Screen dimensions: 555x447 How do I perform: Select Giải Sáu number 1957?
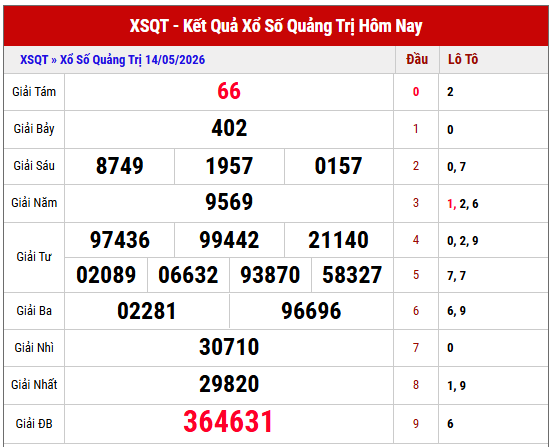(x=229, y=166)
